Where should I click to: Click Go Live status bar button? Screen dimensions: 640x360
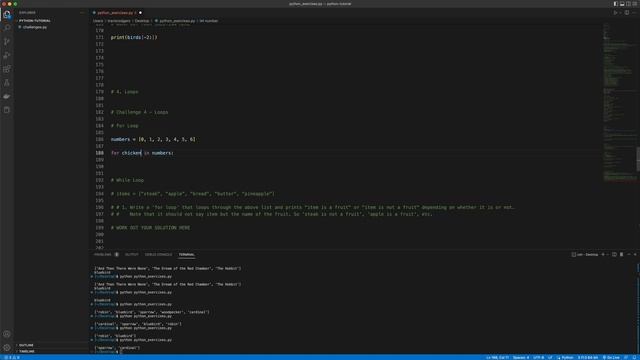(x=611, y=357)
